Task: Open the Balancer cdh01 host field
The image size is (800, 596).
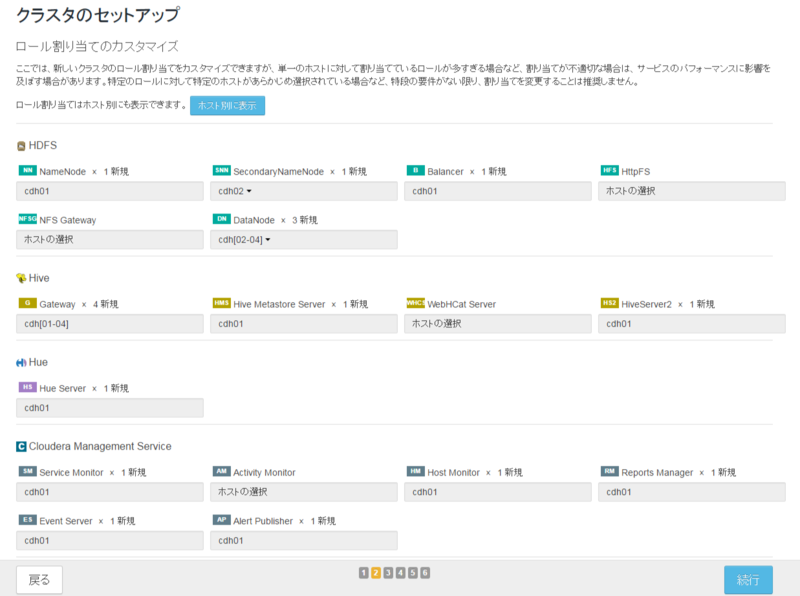Action: coord(497,191)
